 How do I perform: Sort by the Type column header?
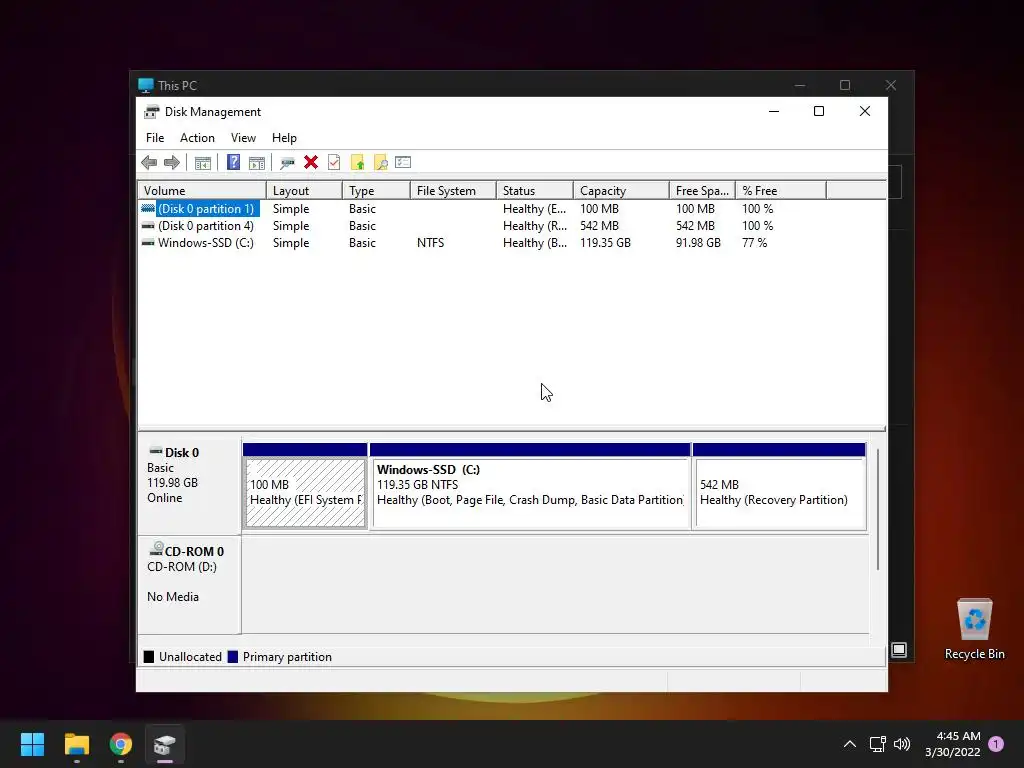click(376, 191)
